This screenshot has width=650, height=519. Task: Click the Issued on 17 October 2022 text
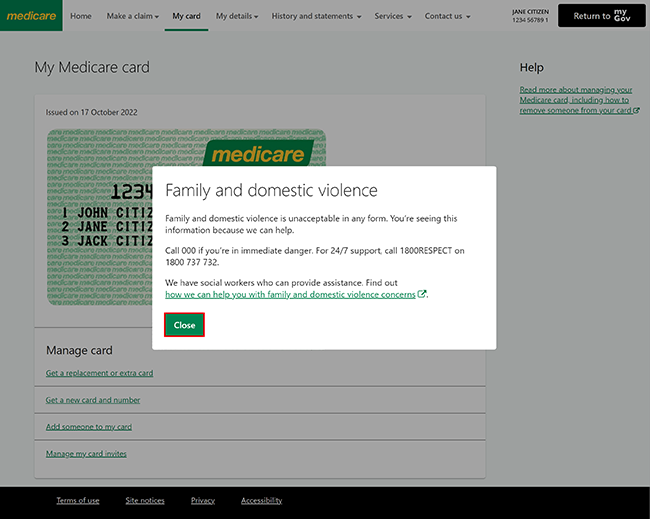tap(92, 112)
